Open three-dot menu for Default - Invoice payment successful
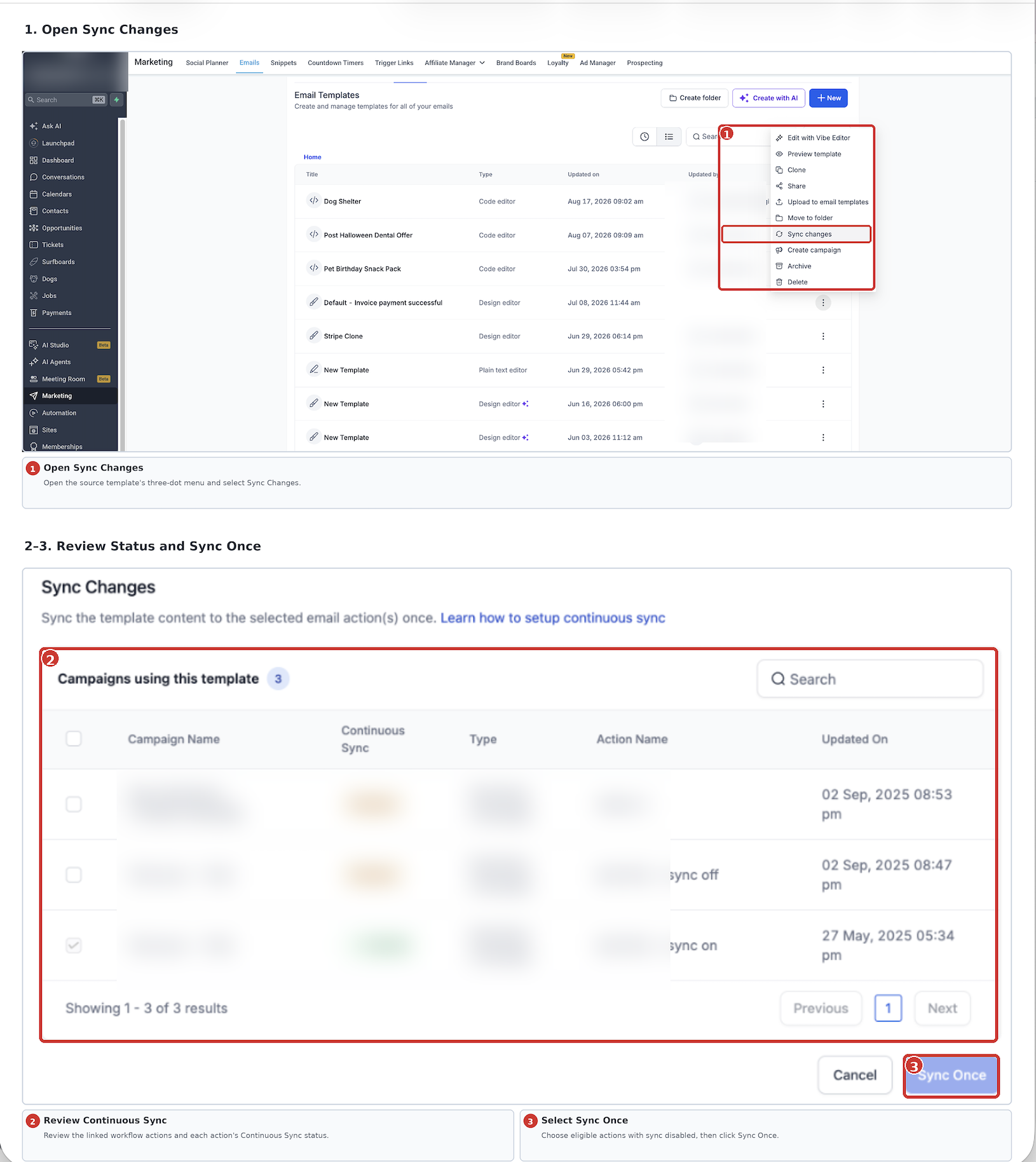This screenshot has width=1036, height=1162. pyautogui.click(x=823, y=303)
